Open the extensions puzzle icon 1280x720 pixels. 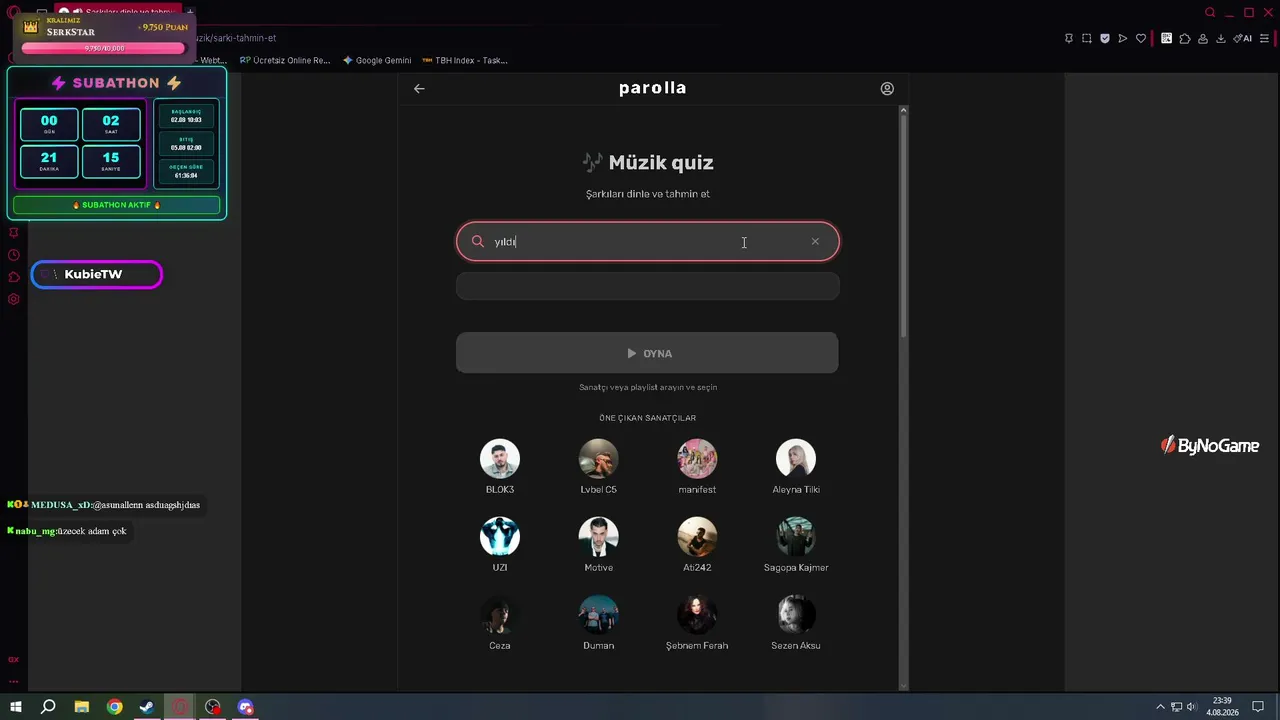pyautogui.click(x=1185, y=38)
